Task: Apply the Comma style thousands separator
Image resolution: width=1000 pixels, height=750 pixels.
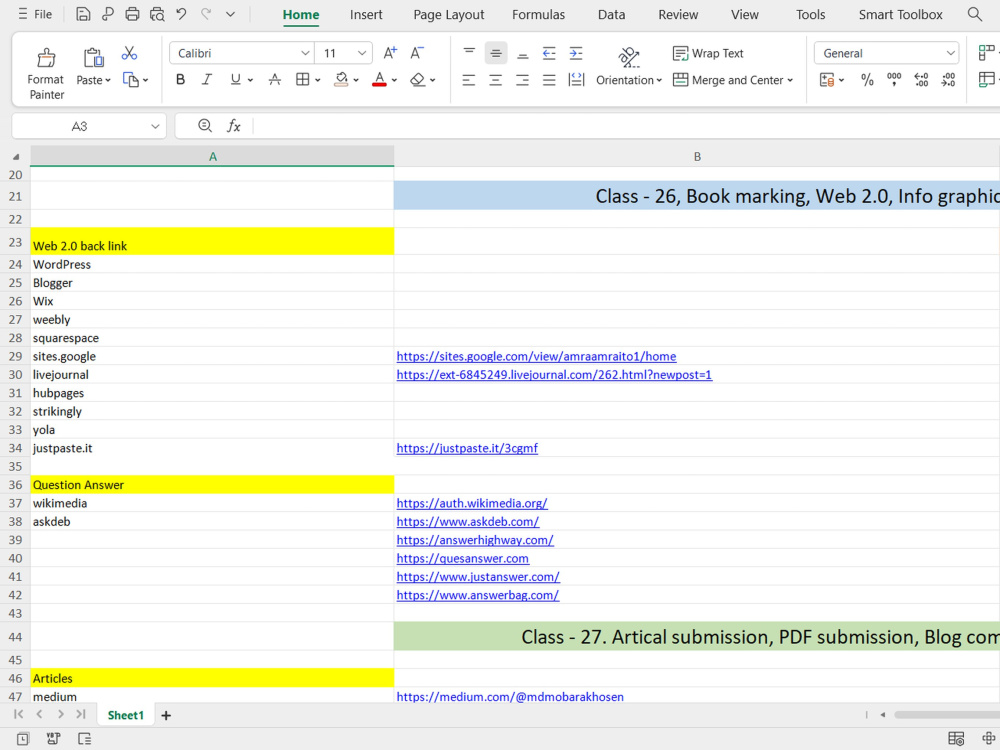Action: (x=894, y=80)
